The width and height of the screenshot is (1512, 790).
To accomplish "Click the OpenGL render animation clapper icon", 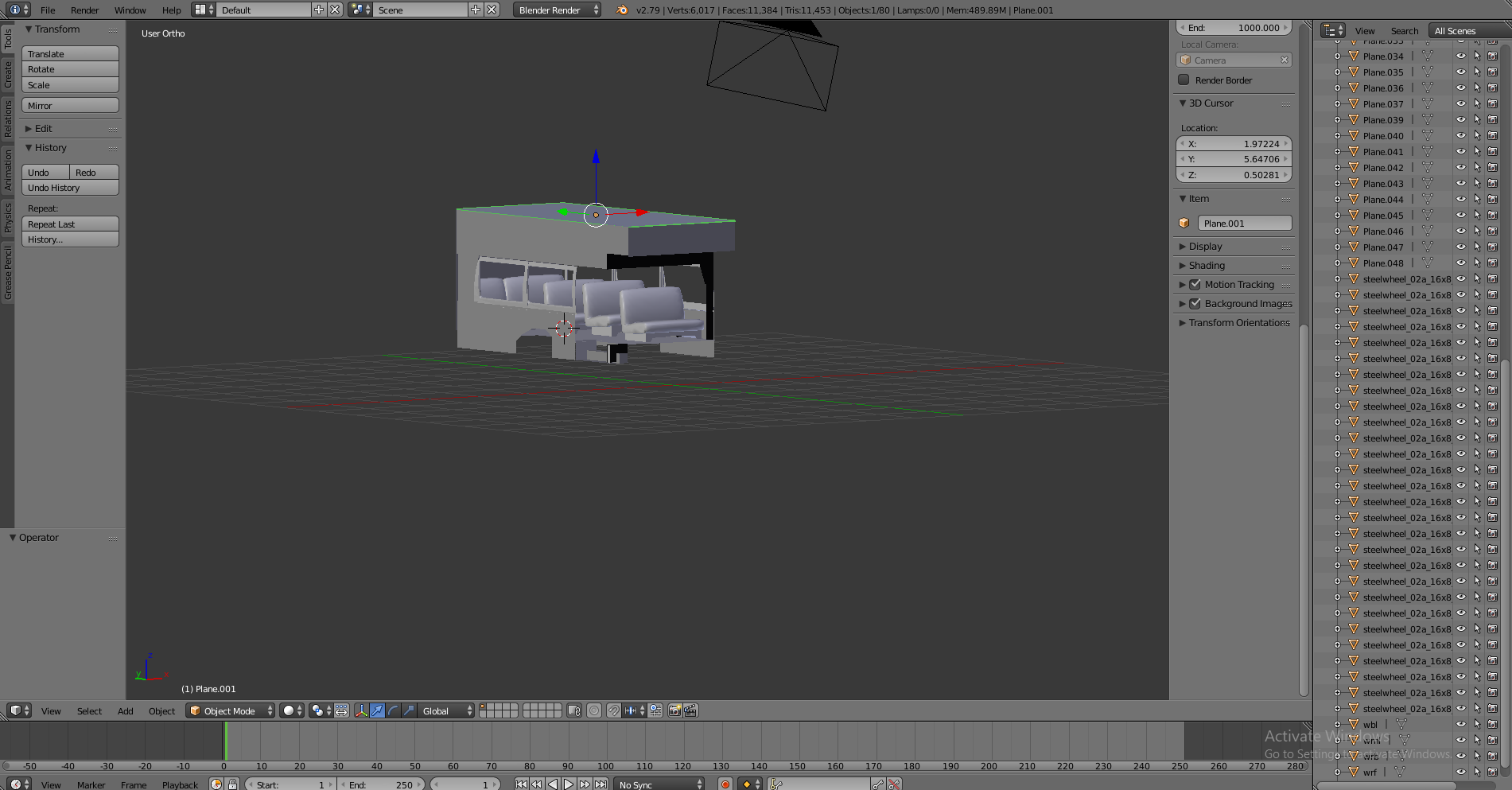I will pyautogui.click(x=690, y=710).
